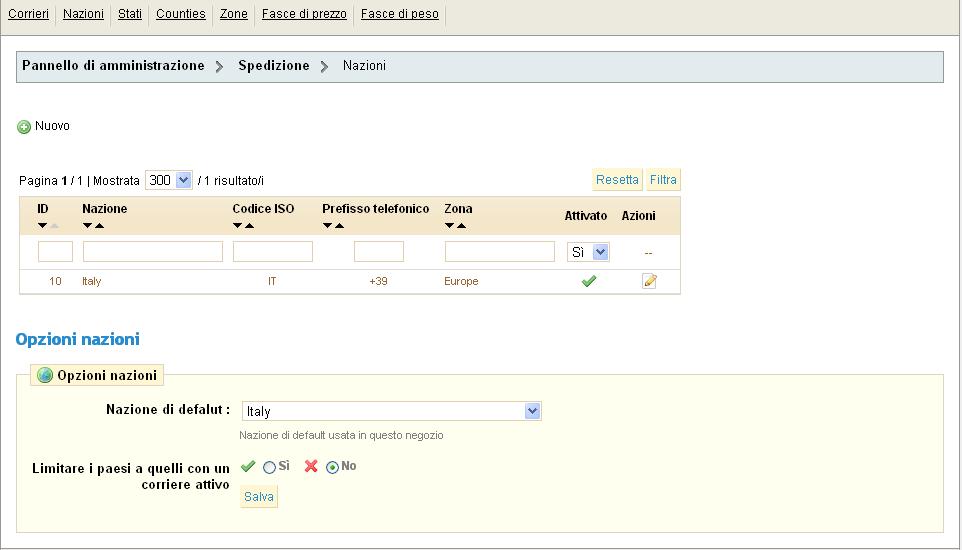962x550 pixels.
Task: Sort Zona column descending arrow
Action: click(449, 225)
